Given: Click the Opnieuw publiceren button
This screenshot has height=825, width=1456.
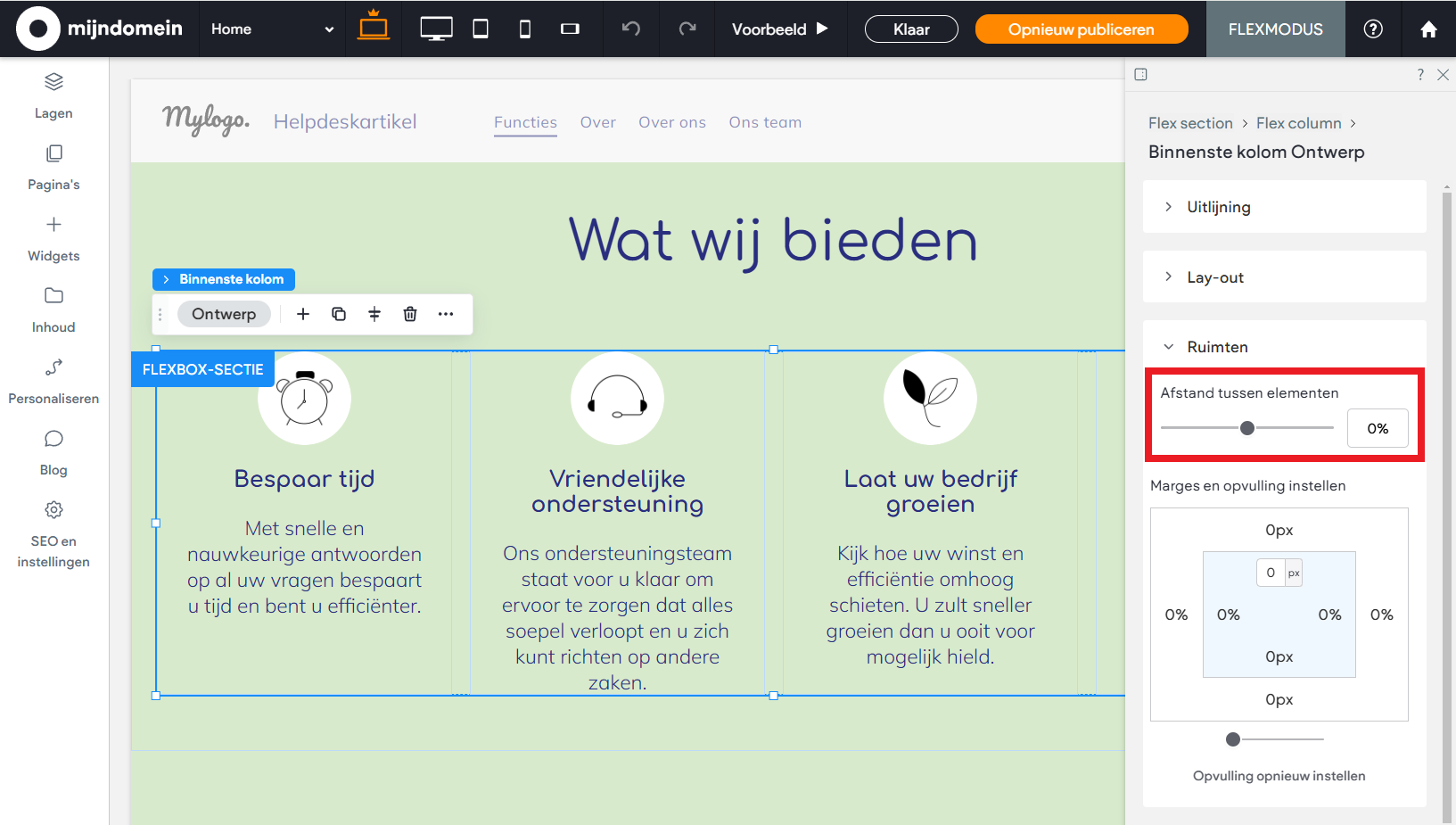Looking at the screenshot, I should tap(1081, 29).
